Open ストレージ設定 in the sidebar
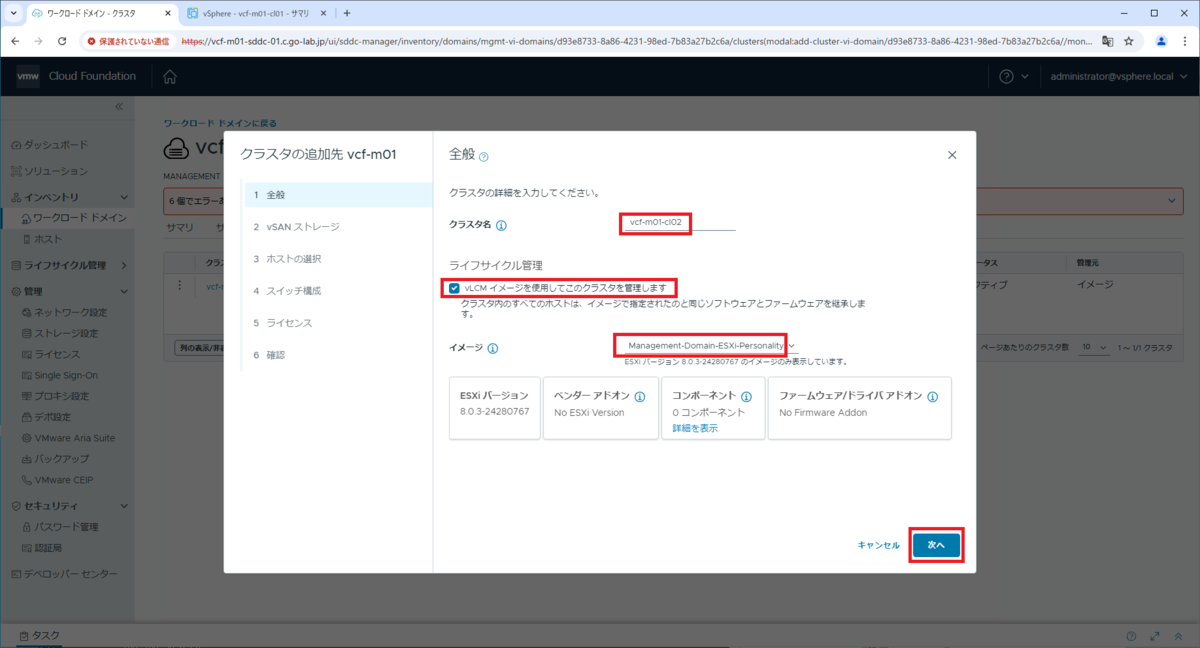Screen dimensions: 1200x648 tap(66, 333)
